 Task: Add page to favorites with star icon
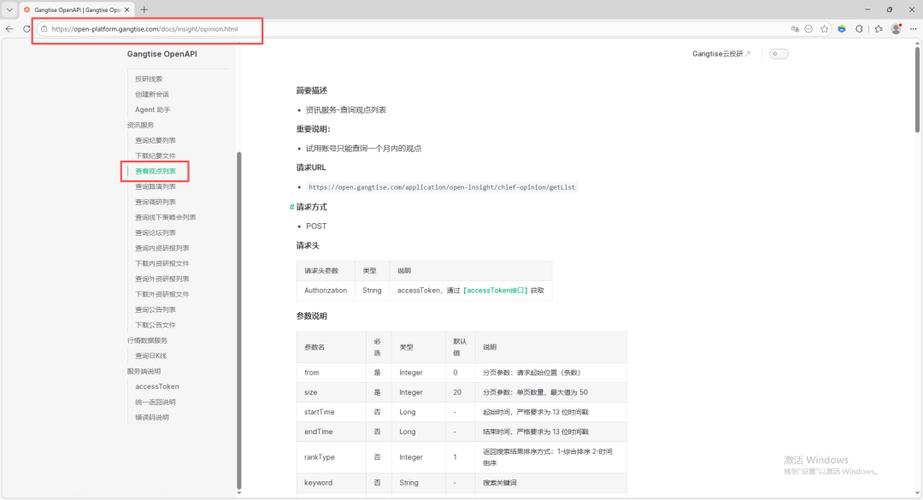pyautogui.click(x=824, y=29)
